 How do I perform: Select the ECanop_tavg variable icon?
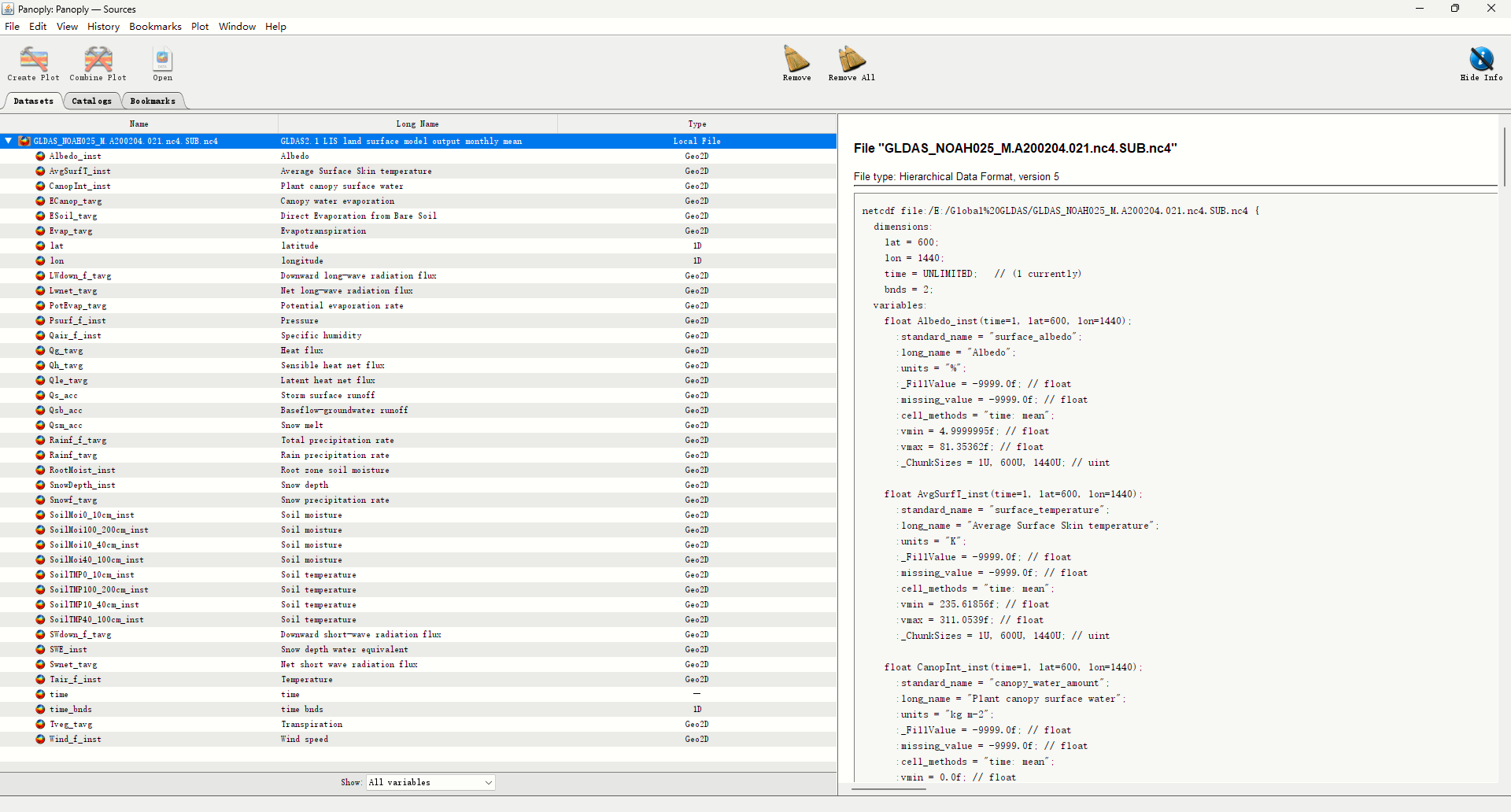40,201
